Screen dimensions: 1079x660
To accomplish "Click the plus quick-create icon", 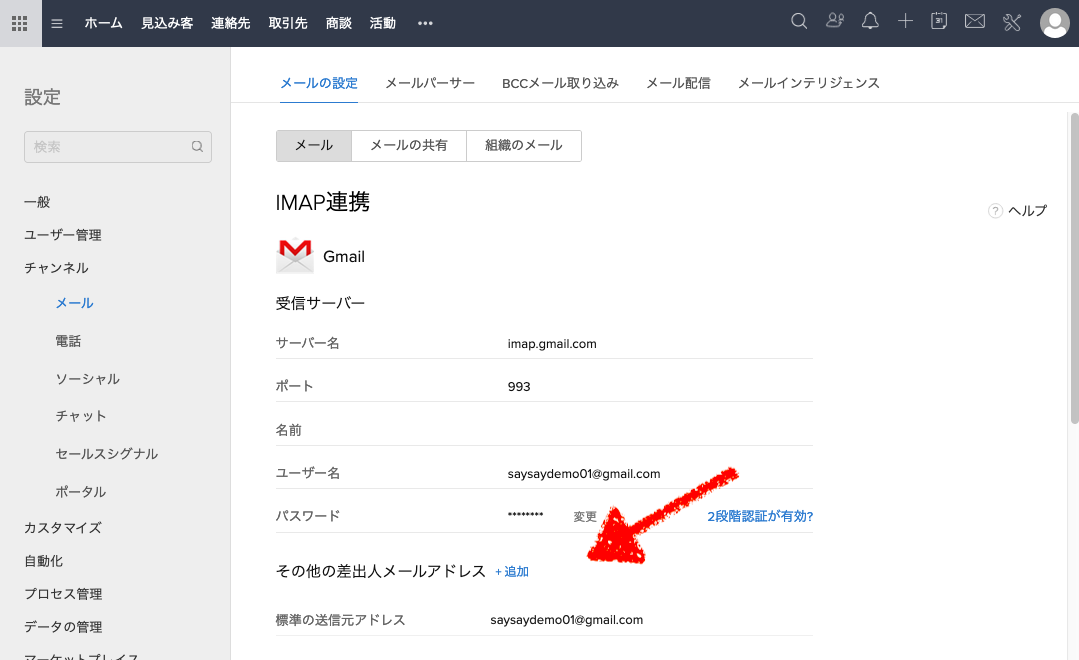I will coord(905,22).
